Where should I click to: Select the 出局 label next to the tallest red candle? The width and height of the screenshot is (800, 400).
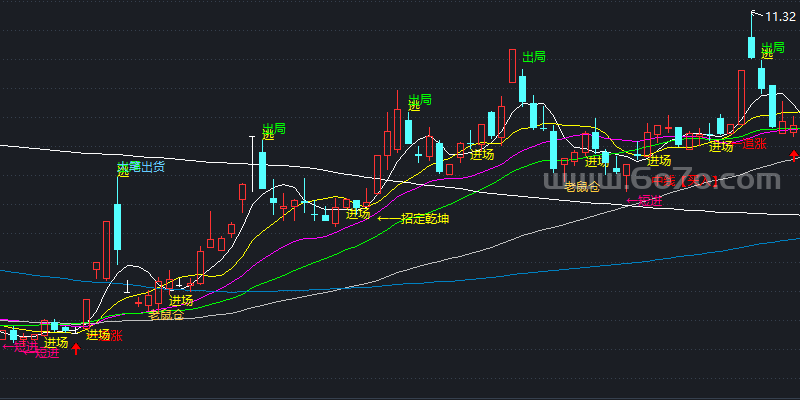tap(534, 57)
